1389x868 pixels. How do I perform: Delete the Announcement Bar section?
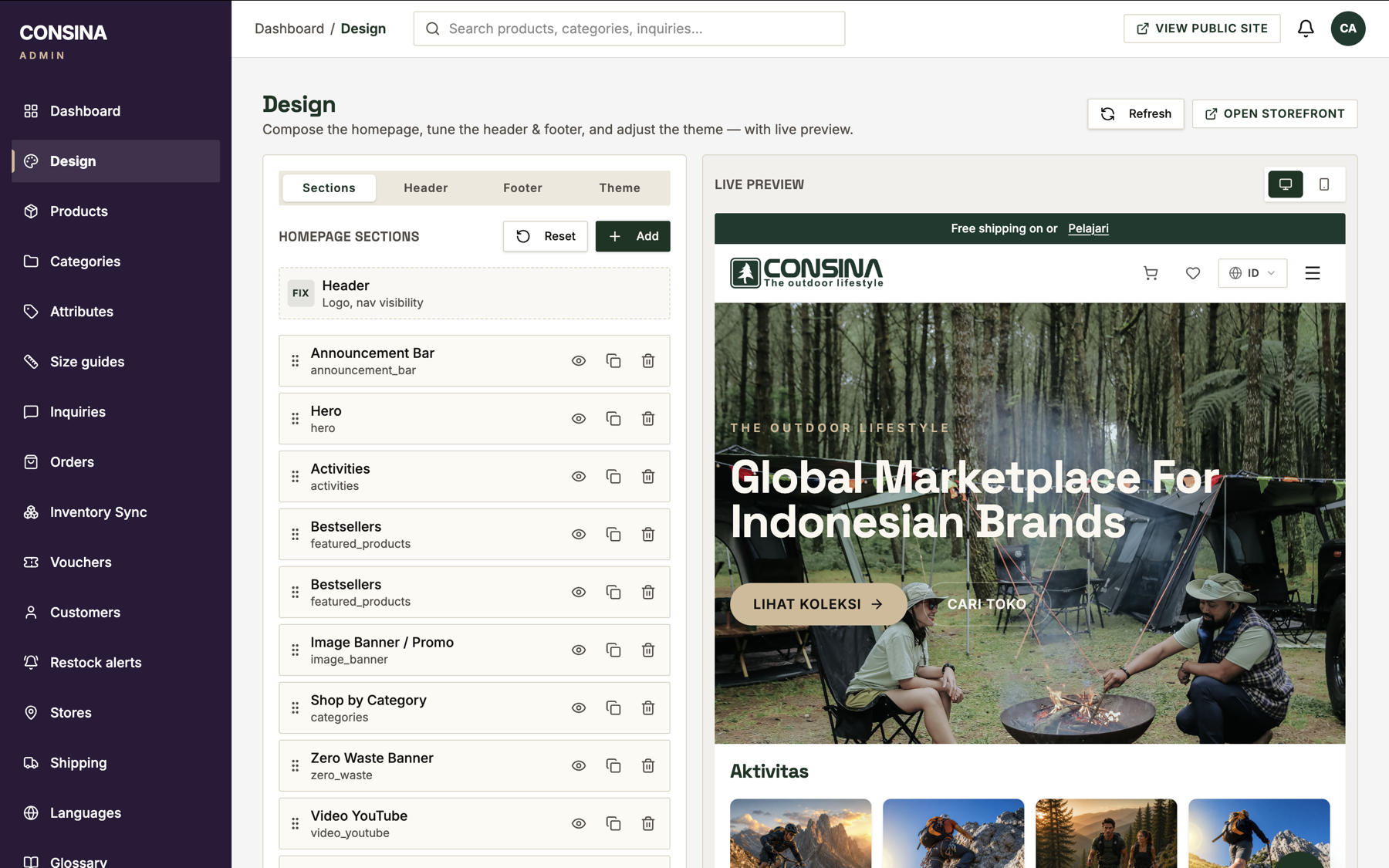pos(648,360)
